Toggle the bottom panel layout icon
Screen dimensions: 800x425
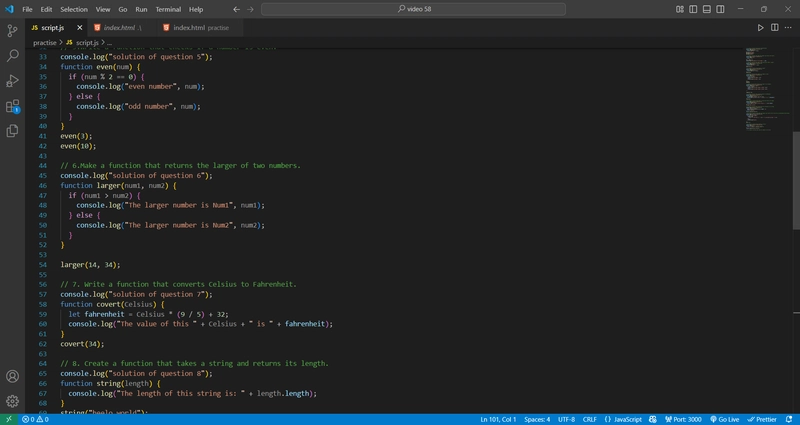pyautogui.click(x=707, y=9)
